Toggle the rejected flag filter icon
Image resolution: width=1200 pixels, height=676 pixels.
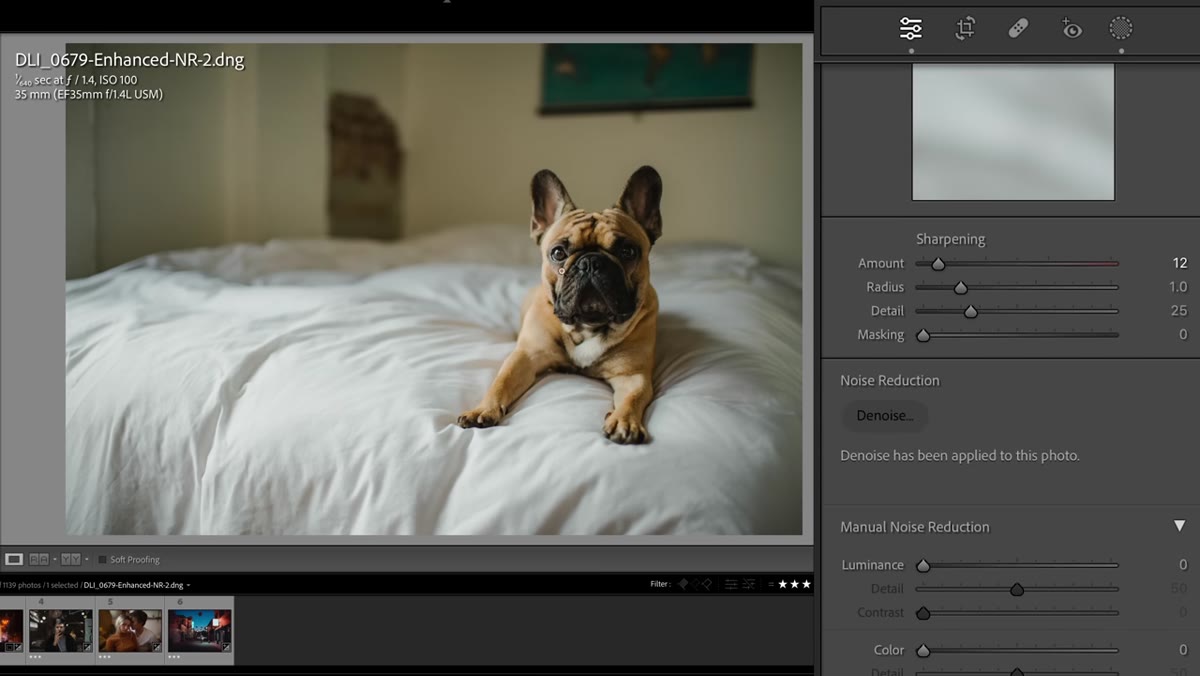tap(707, 584)
